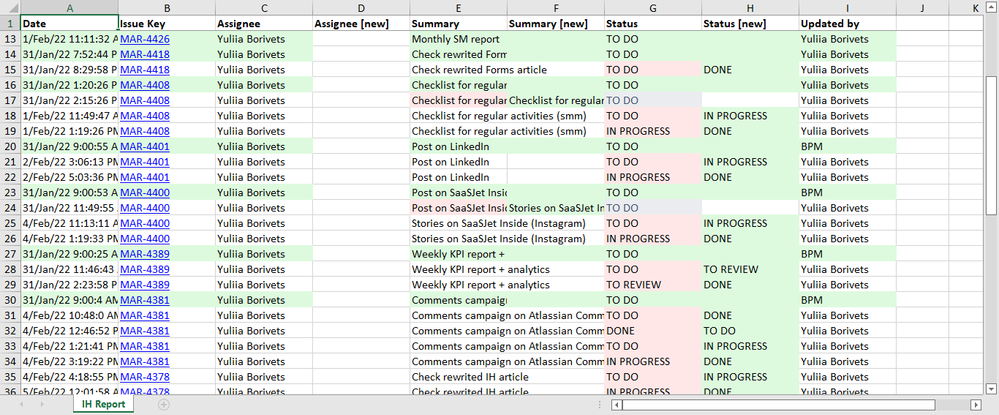Screen dimensions: 999x415
Task: Click the previous sheet navigation arrow
Action: click(x=22, y=405)
